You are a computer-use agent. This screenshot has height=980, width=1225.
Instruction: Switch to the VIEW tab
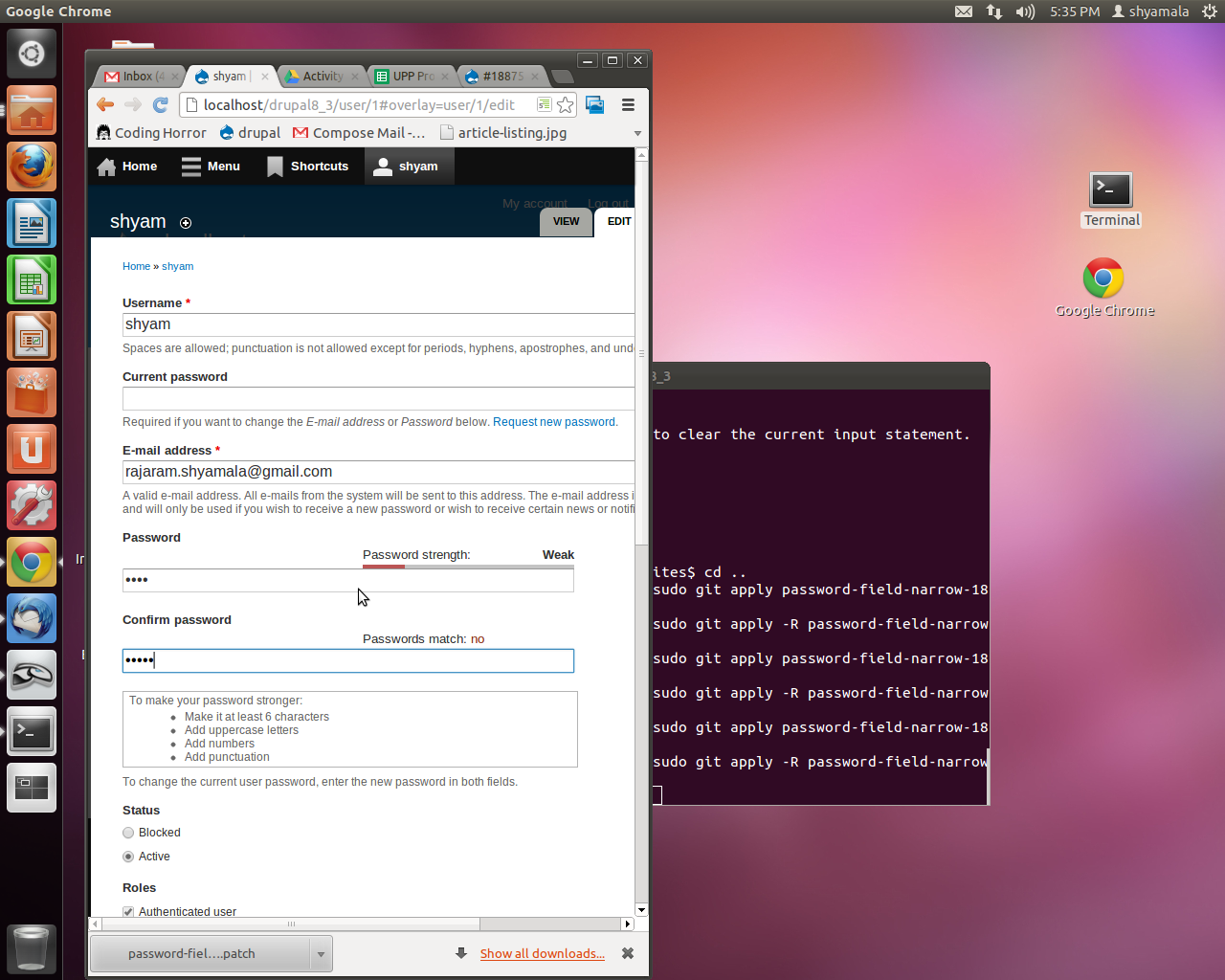pos(566,221)
